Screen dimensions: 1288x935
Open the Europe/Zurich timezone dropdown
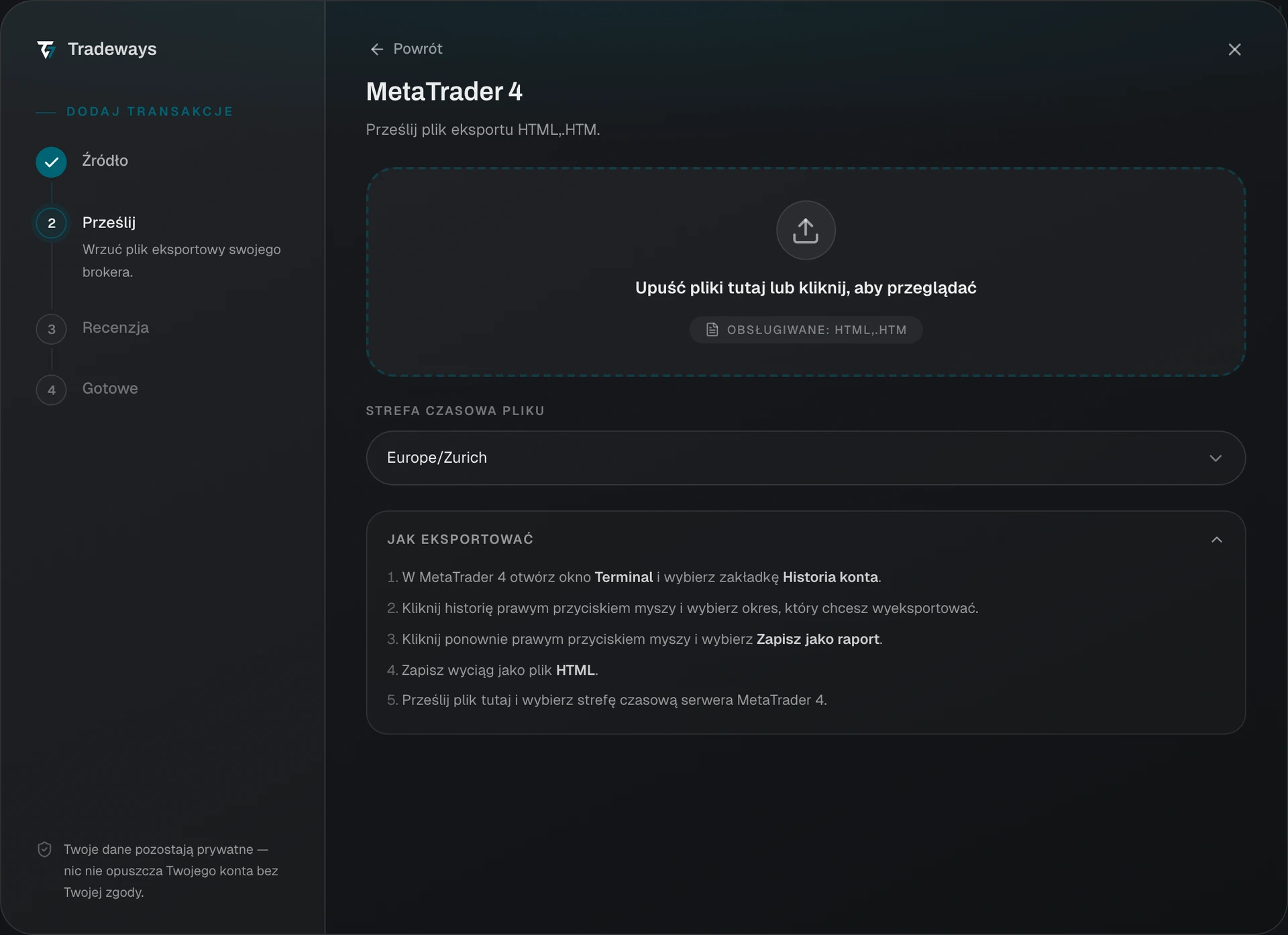pos(806,458)
